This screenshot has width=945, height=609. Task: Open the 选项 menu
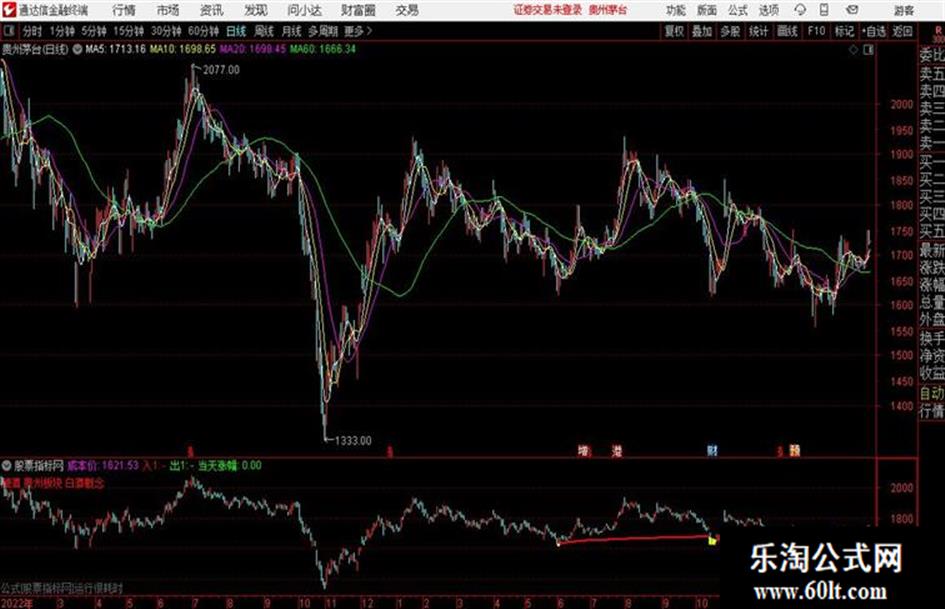click(768, 10)
